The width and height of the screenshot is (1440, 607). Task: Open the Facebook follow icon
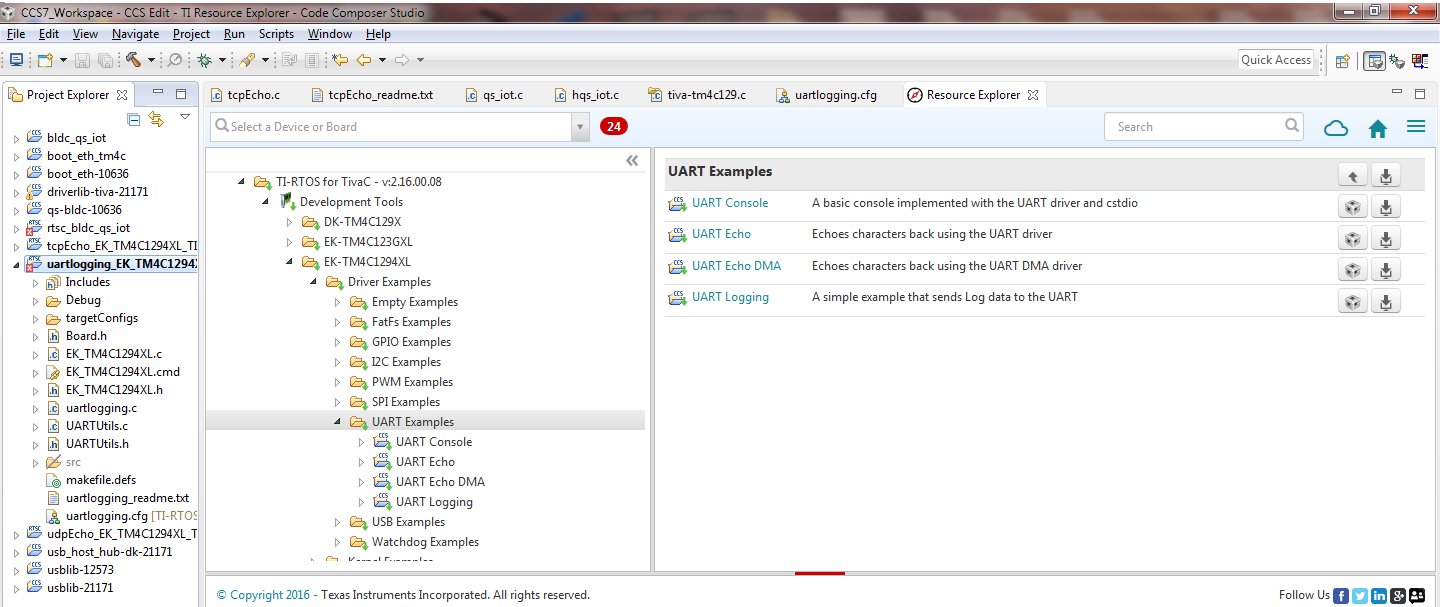[1341, 595]
